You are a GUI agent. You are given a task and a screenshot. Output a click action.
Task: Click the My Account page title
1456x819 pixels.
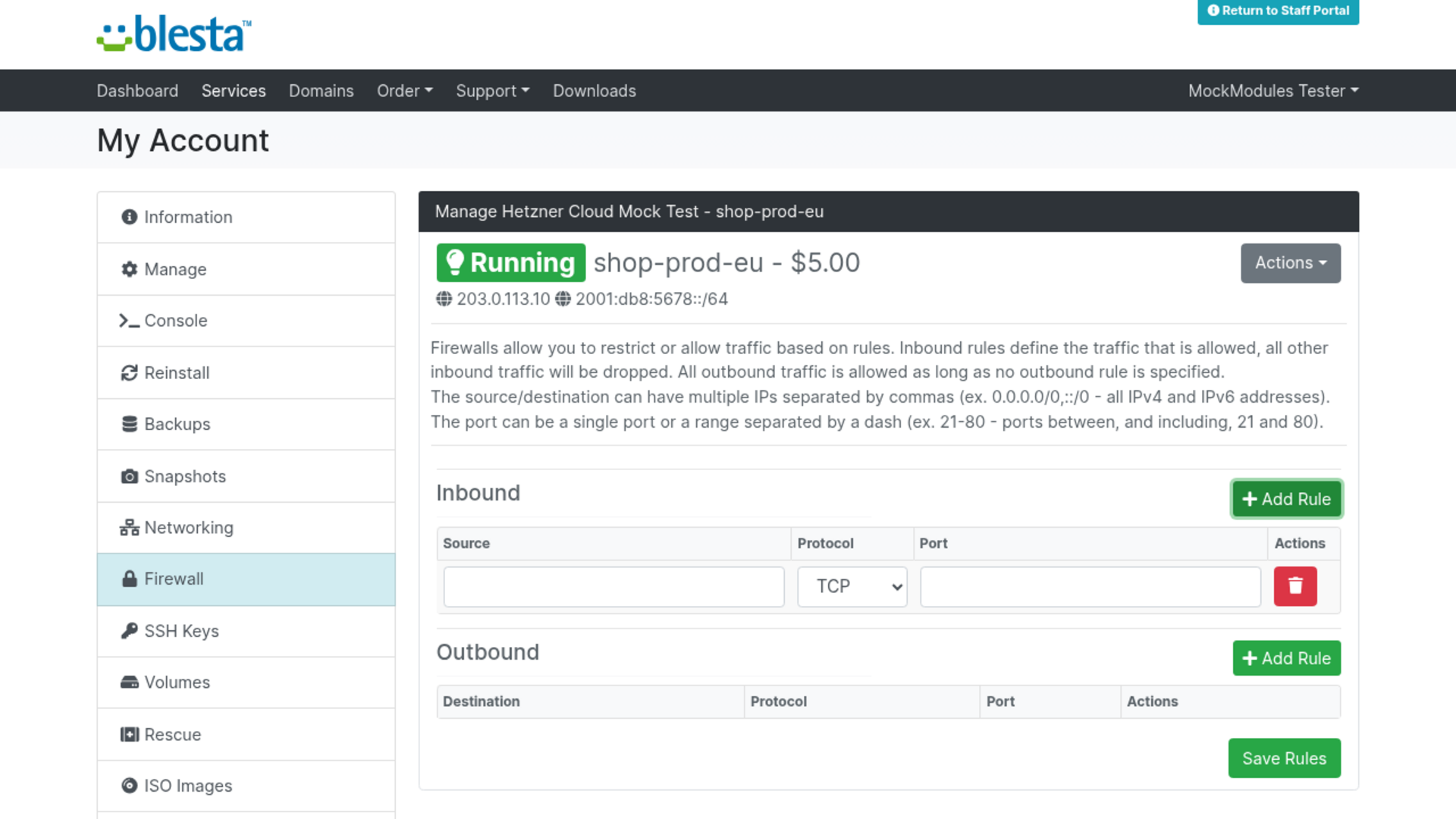183,140
